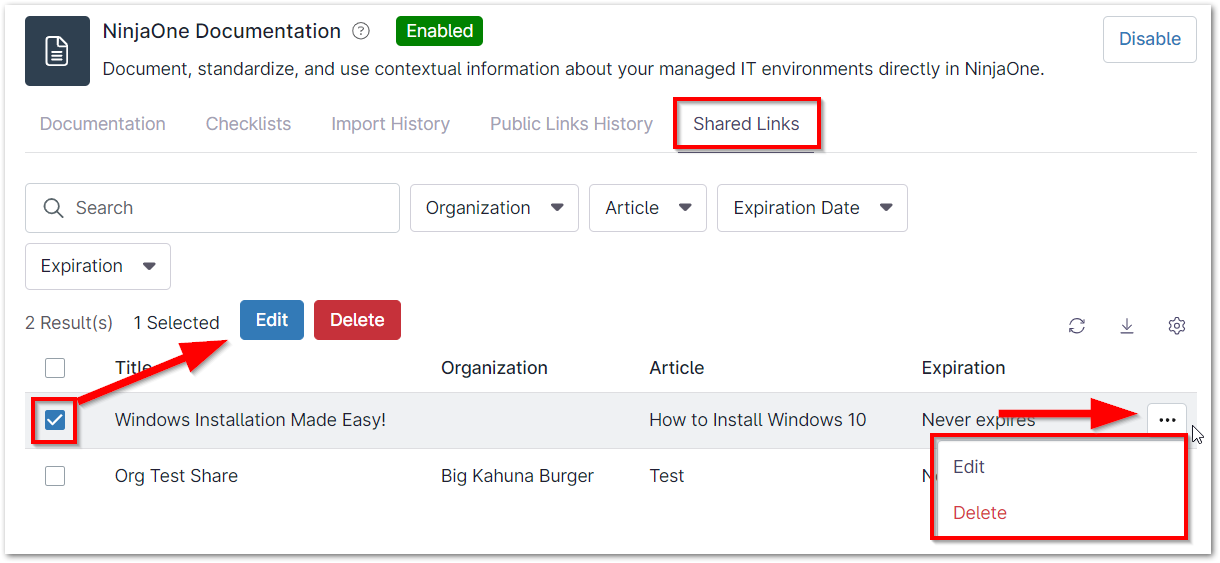Open the three-dot menu for Windows Installation row
Viewport: 1220px width, 563px height.
[1167, 420]
